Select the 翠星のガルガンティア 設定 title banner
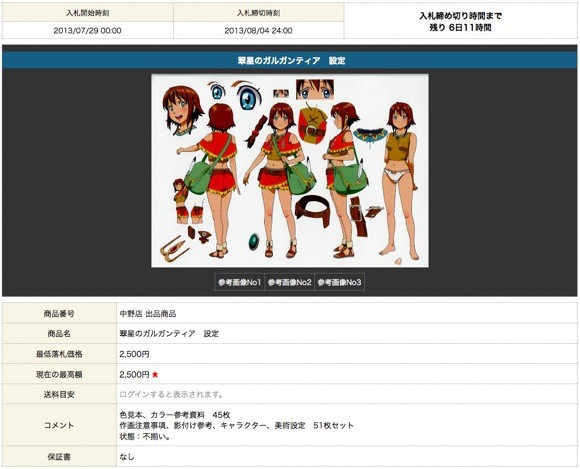Viewport: 580px width, 469px height. pyautogui.click(x=290, y=60)
